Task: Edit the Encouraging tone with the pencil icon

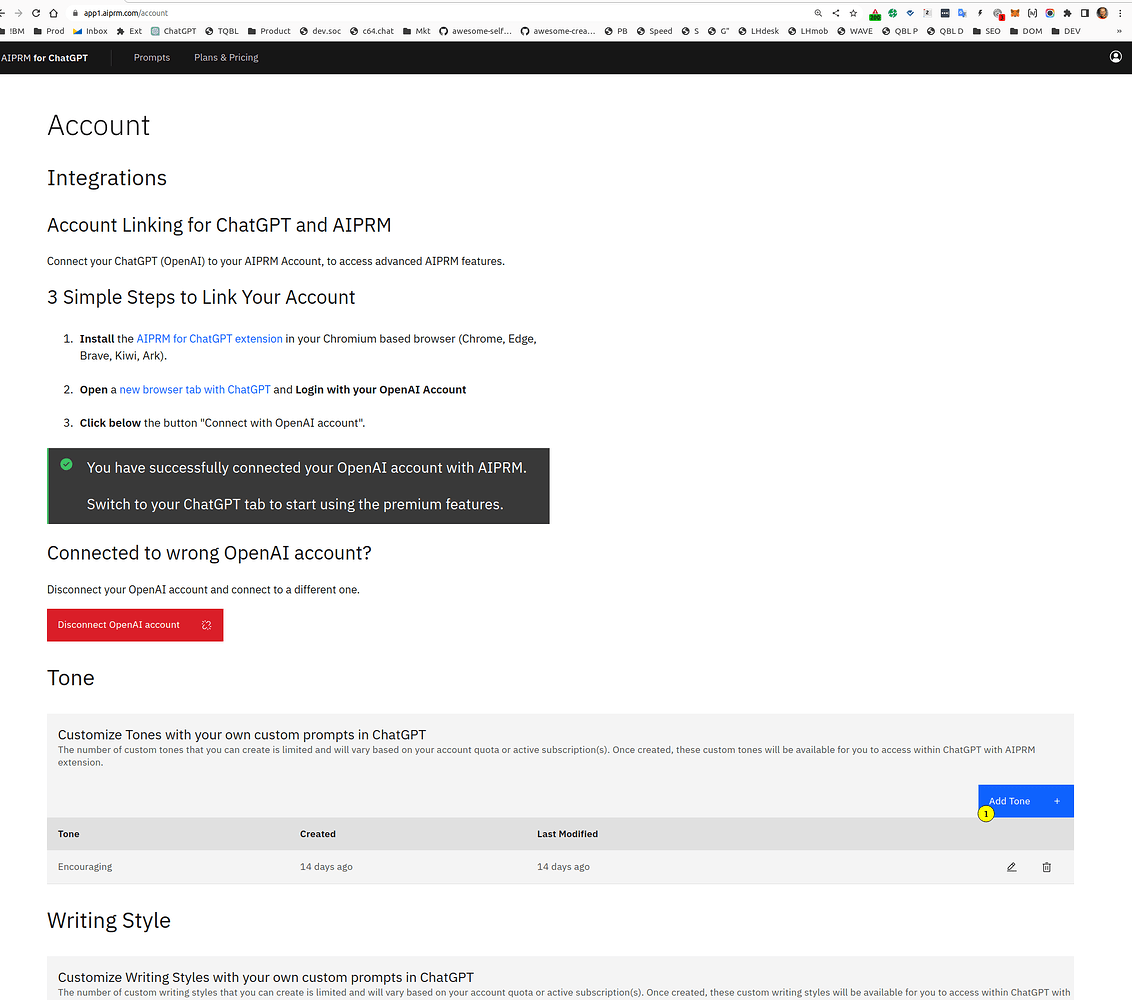Action: pyautogui.click(x=1011, y=866)
